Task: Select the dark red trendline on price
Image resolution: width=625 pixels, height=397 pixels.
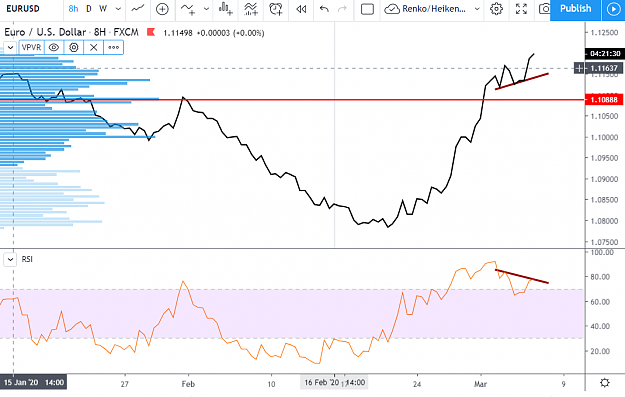Action: pyautogui.click(x=522, y=81)
